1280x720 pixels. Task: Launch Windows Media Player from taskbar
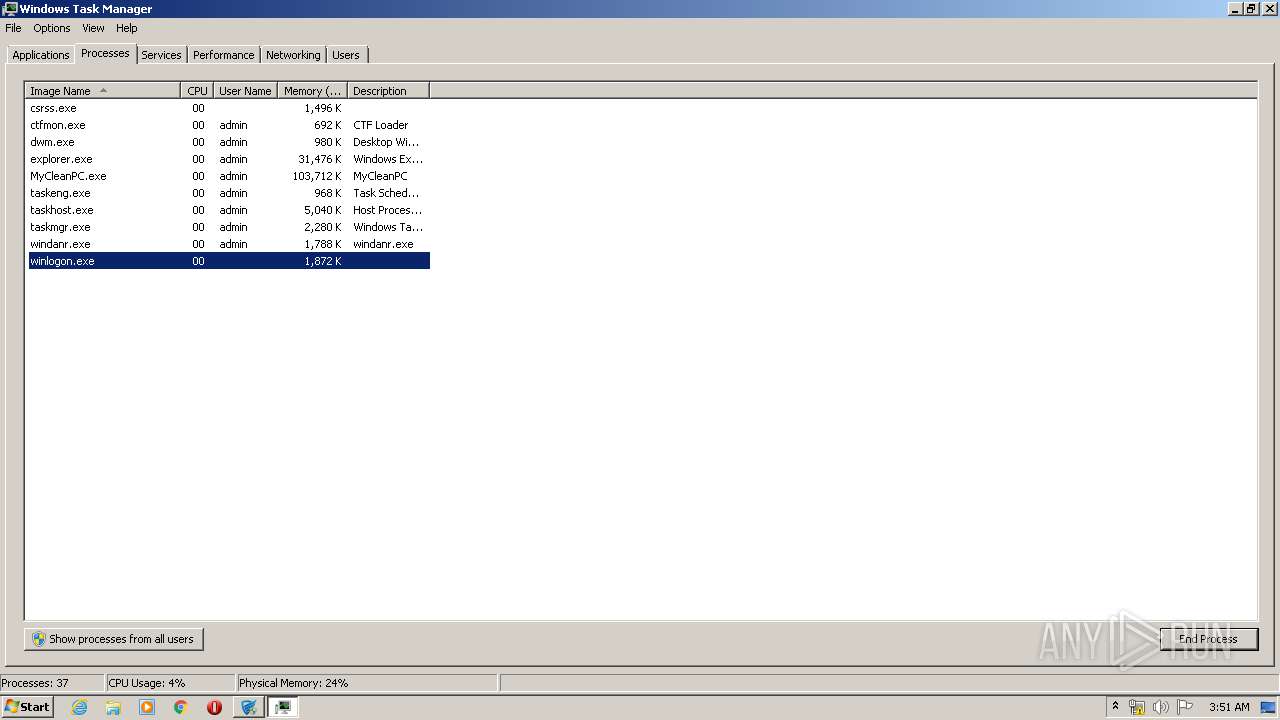[x=147, y=707]
